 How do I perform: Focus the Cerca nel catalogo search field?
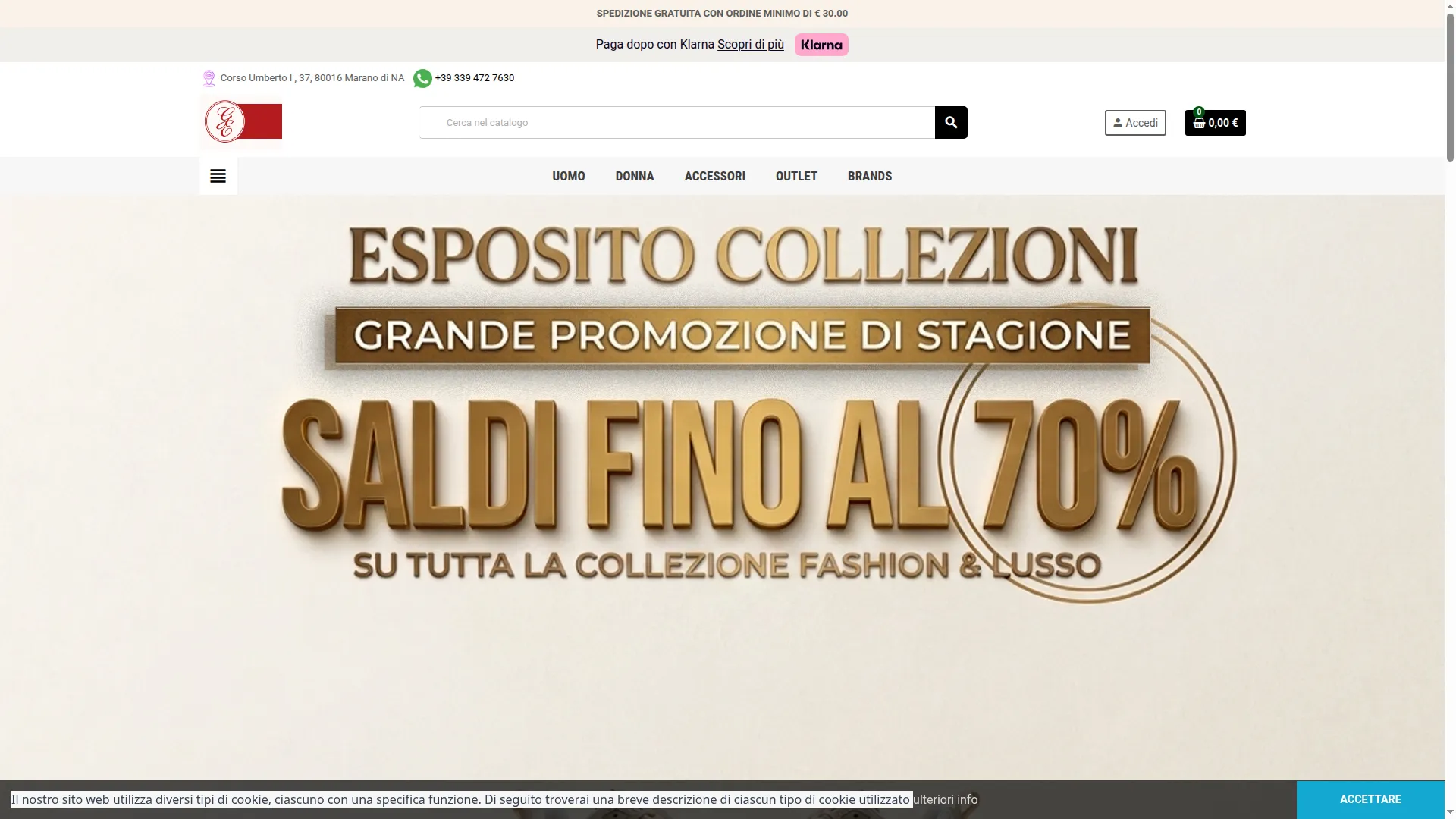676,122
